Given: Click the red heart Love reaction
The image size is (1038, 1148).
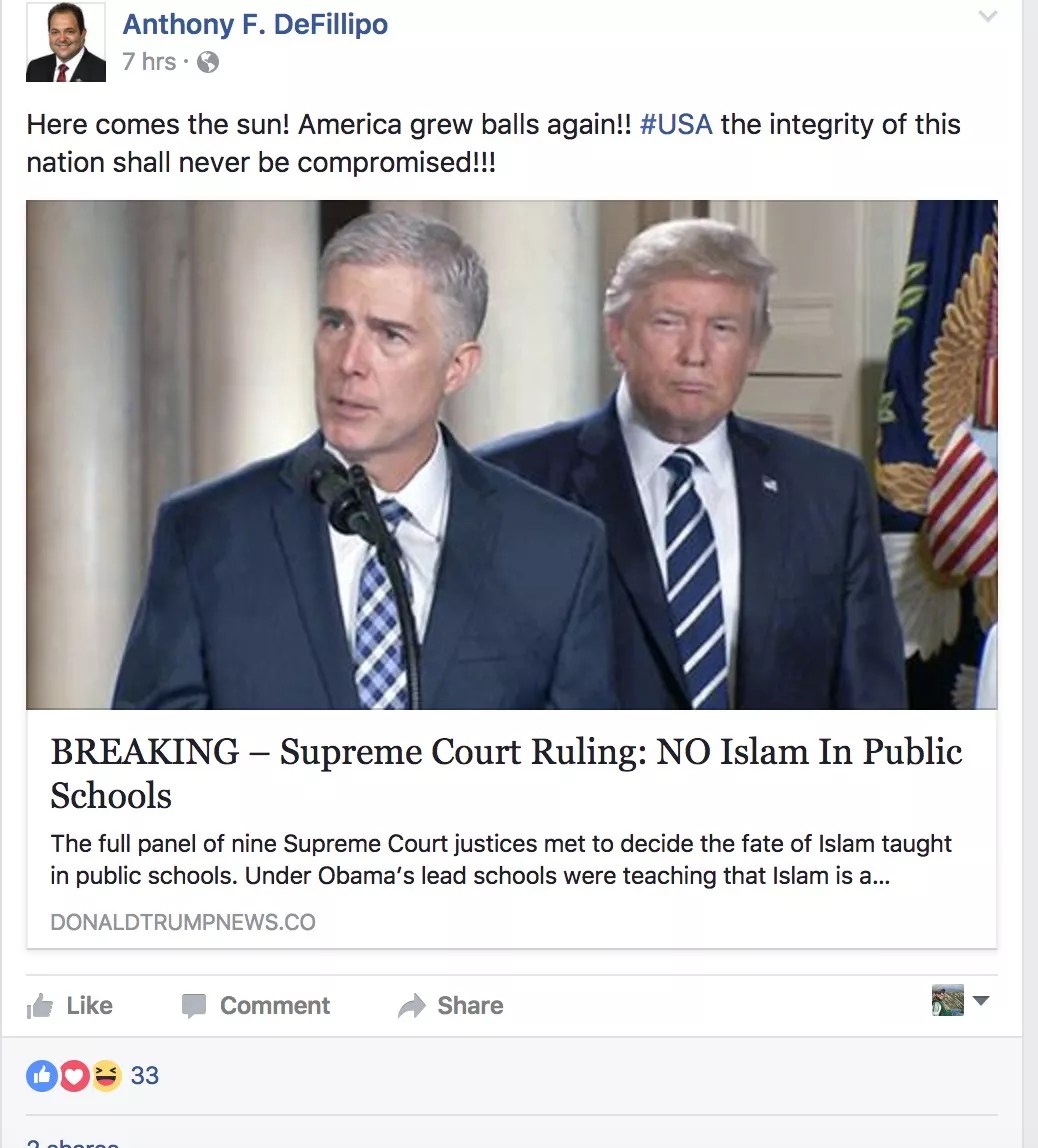Looking at the screenshot, I should (x=74, y=1076).
